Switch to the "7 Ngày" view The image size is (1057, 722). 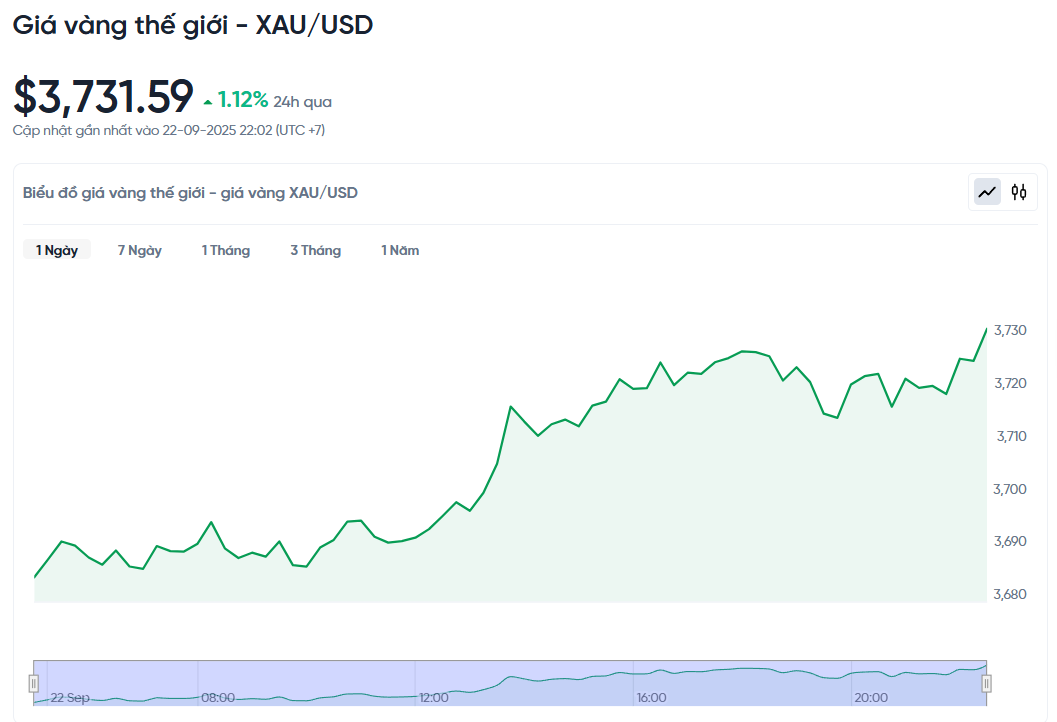tap(140, 250)
